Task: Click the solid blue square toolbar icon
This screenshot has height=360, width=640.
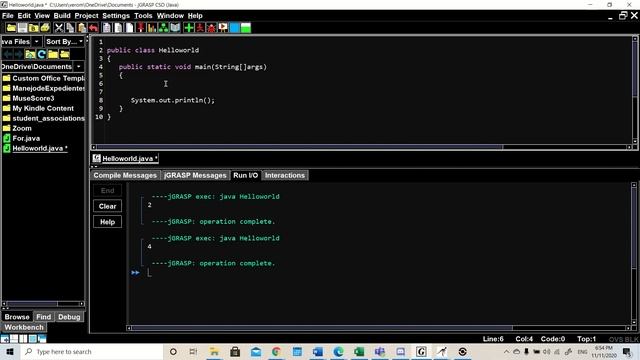Action: coord(234,28)
